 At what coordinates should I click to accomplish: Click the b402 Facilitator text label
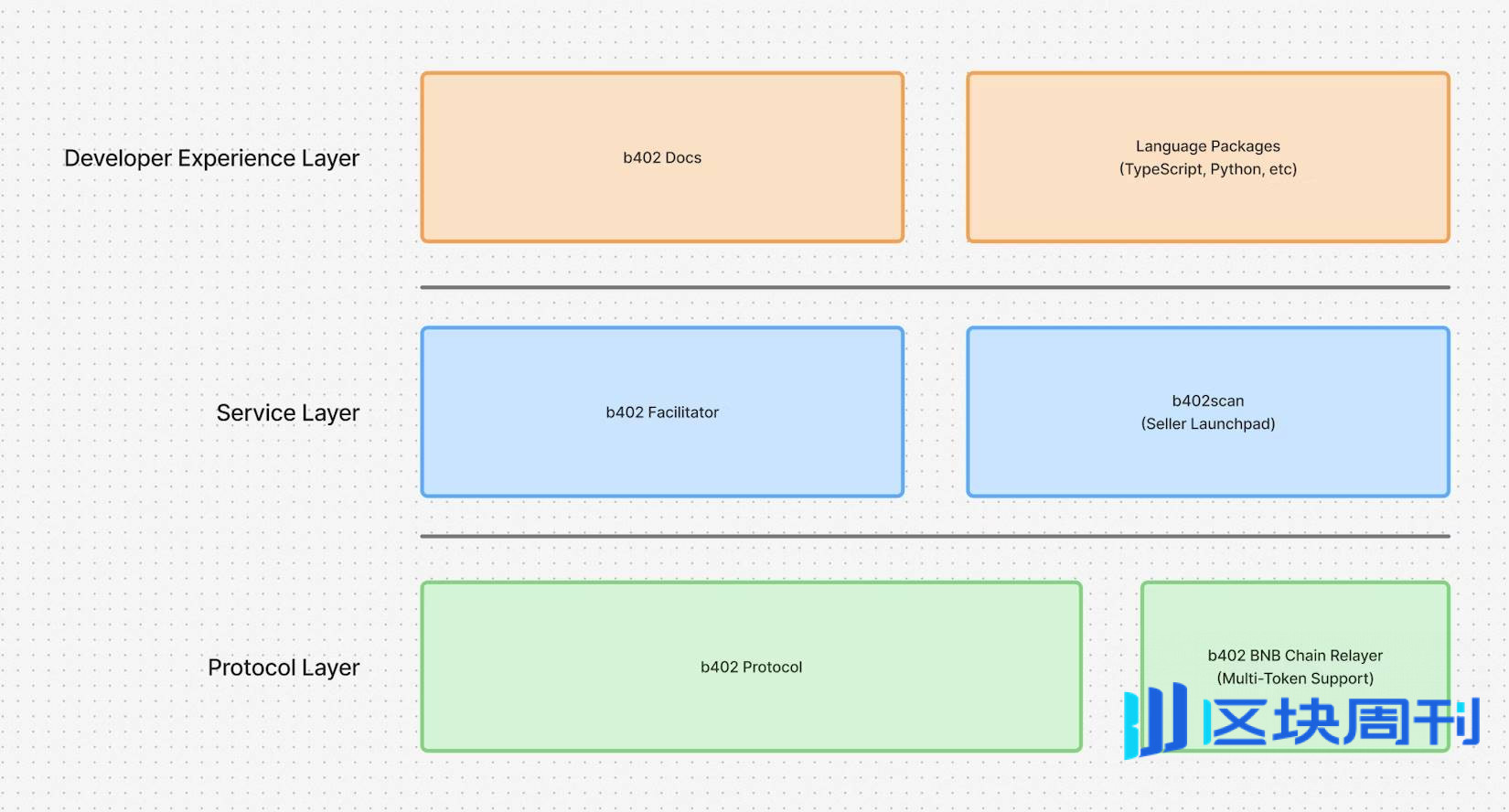coord(662,412)
